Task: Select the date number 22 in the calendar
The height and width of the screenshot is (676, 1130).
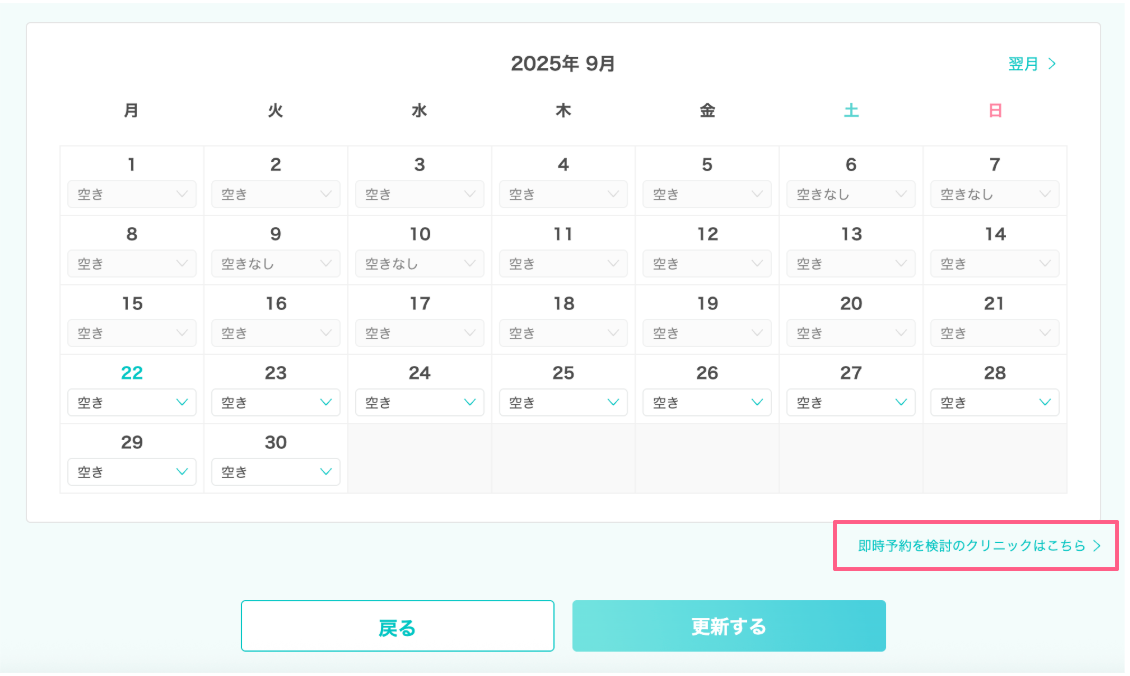Action: [132, 373]
